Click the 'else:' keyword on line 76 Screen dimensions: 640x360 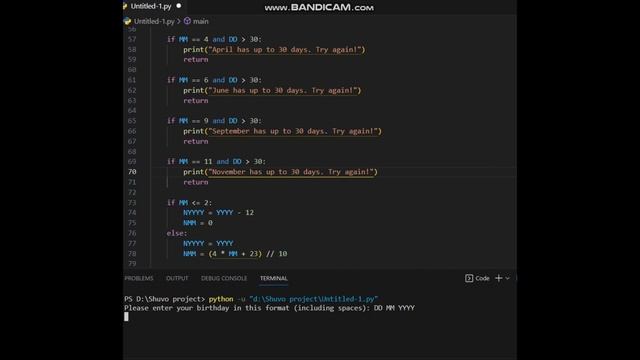177,233
